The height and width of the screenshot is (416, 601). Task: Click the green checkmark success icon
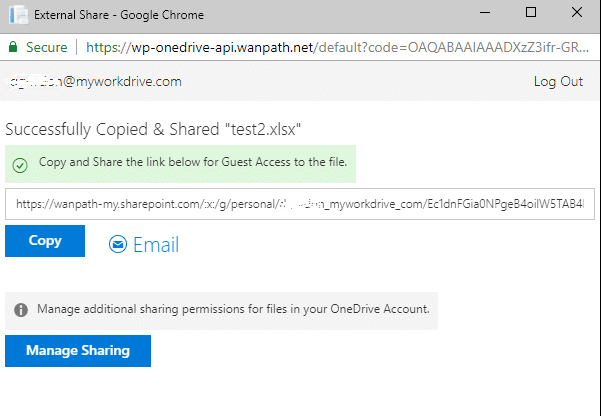[20, 162]
